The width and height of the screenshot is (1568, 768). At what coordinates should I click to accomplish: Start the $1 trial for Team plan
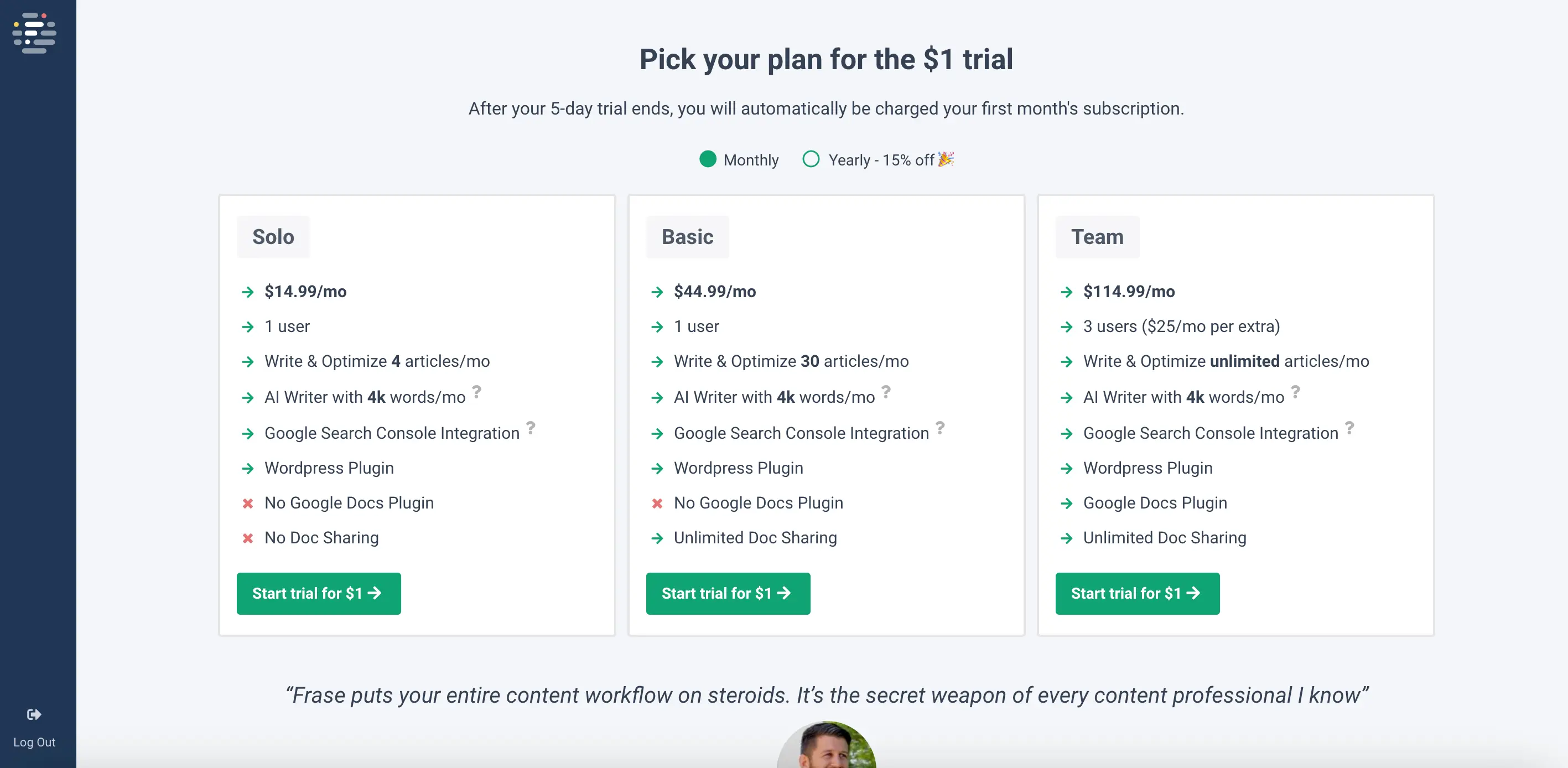tap(1137, 593)
